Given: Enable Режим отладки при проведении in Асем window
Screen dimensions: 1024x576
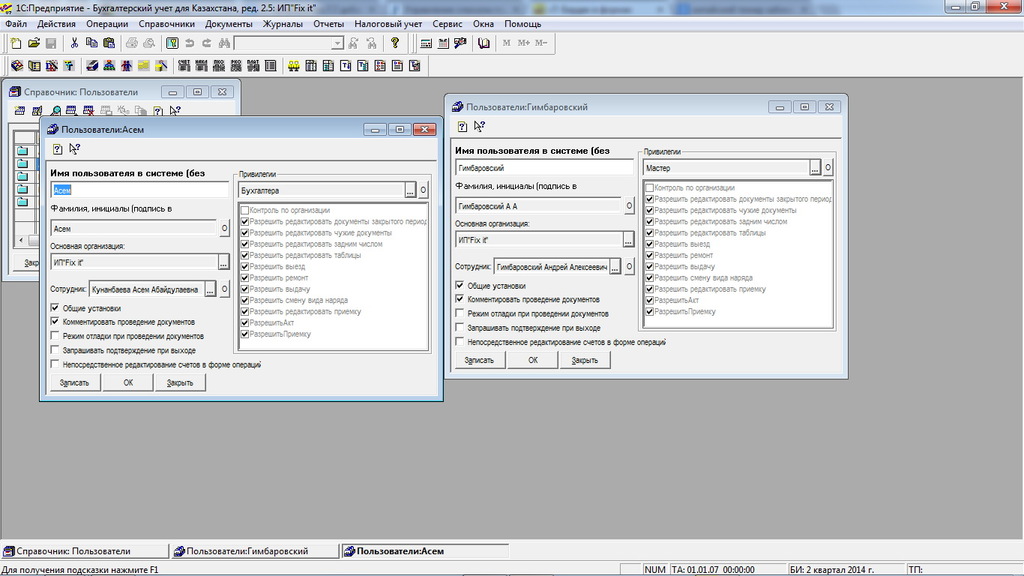Looking at the screenshot, I should click(55, 336).
